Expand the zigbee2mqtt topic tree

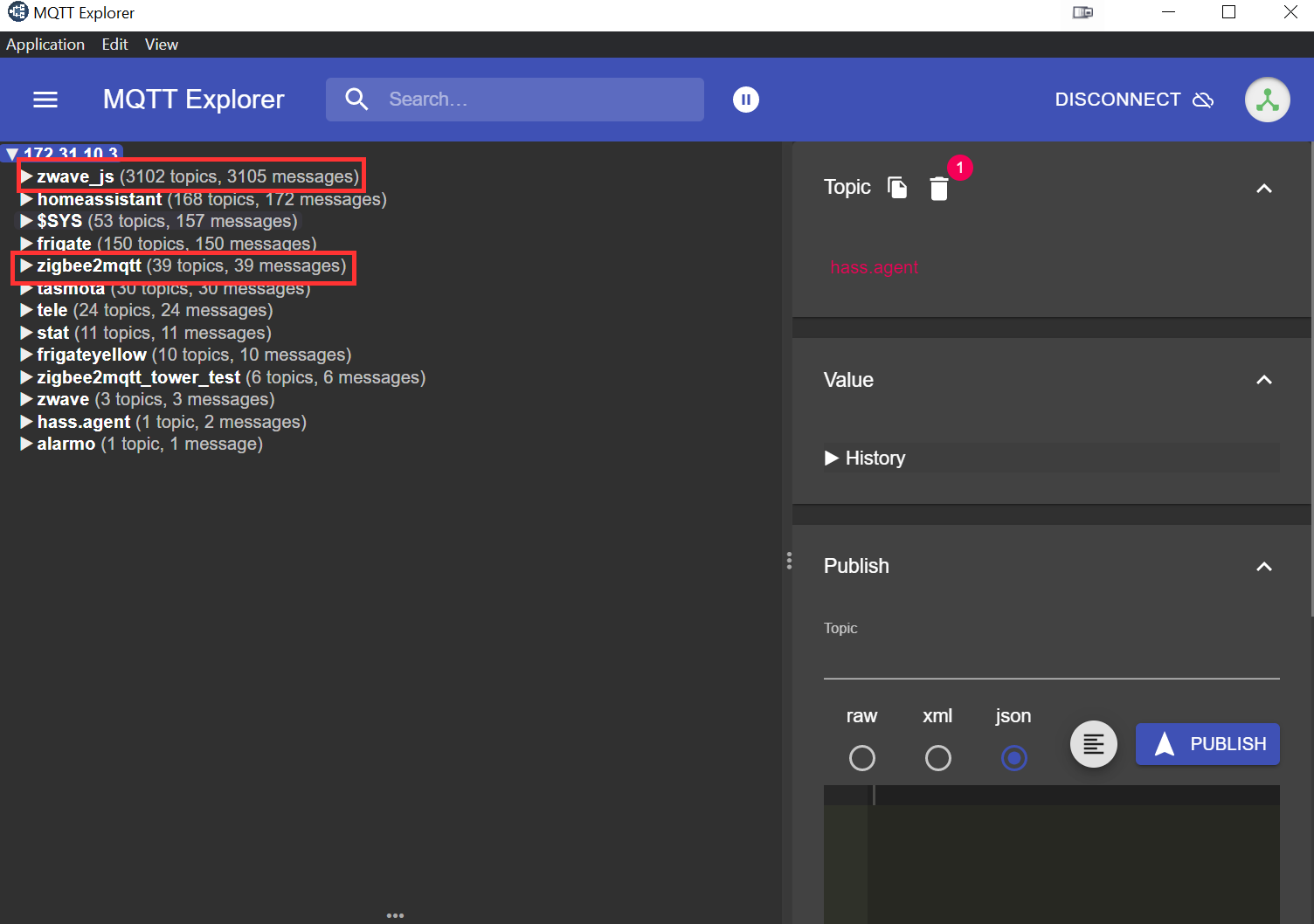coord(26,265)
